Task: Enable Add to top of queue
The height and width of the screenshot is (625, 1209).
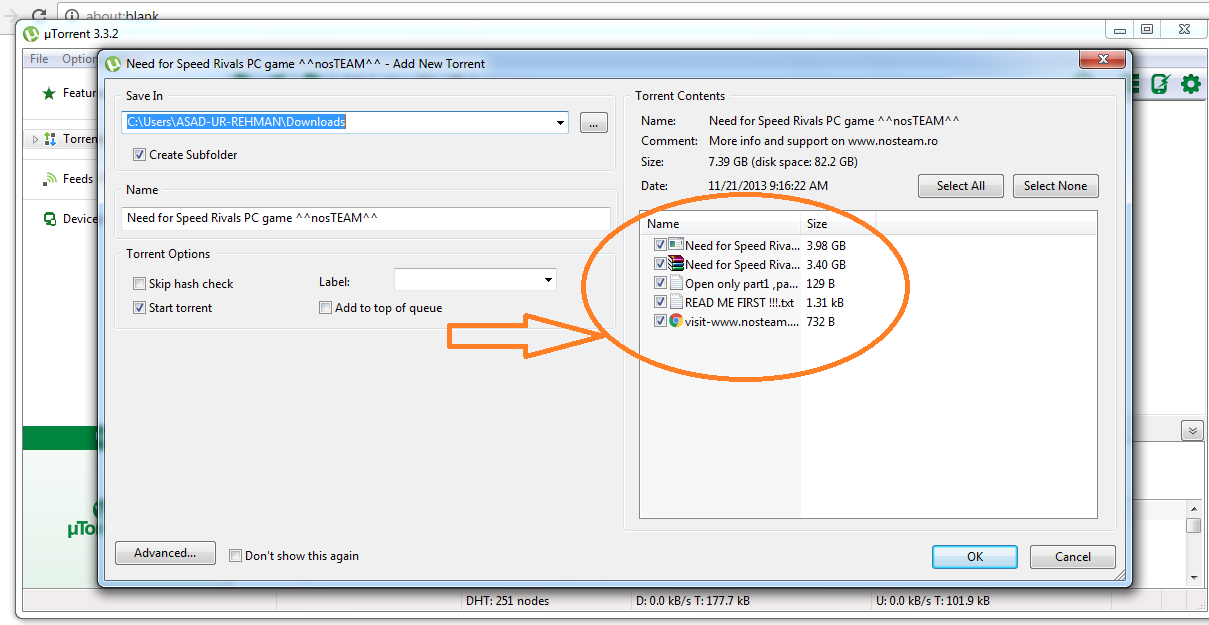Action: (325, 308)
